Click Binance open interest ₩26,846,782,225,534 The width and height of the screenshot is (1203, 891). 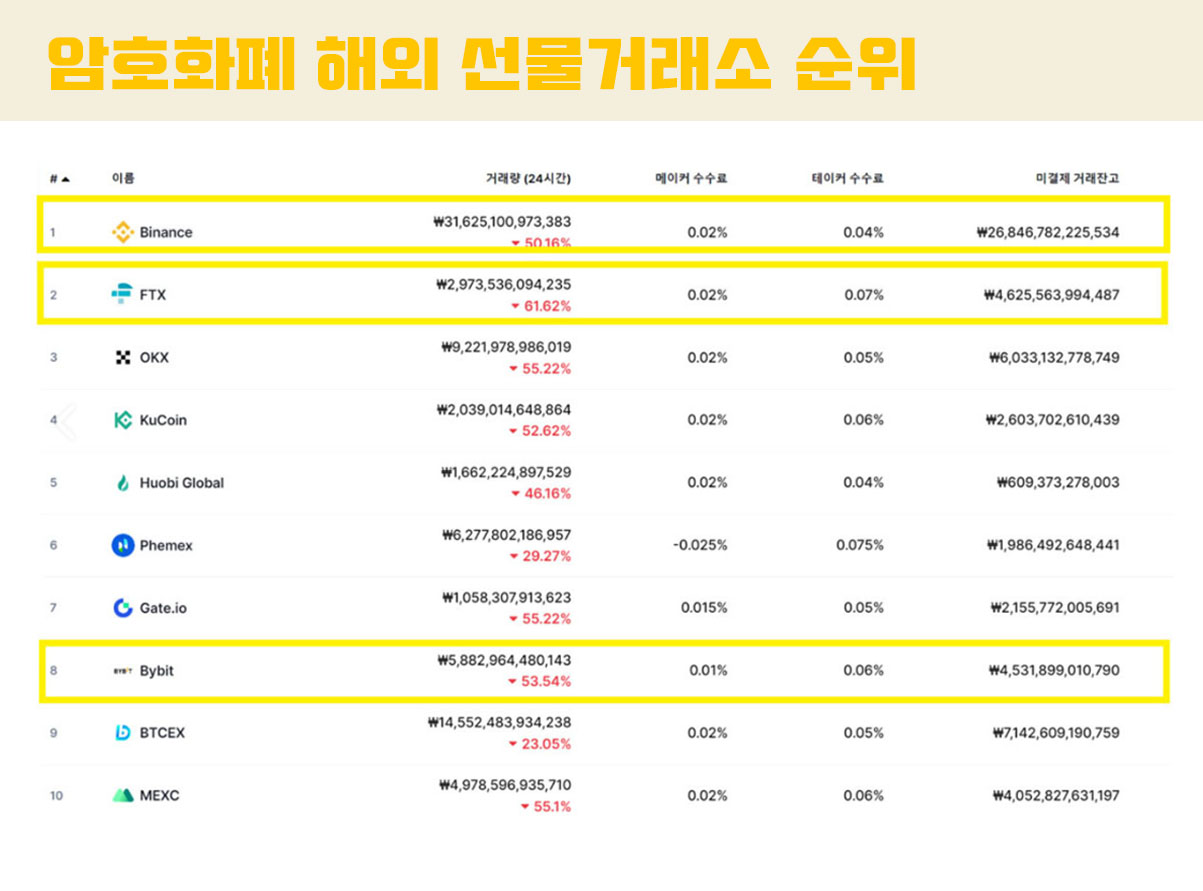click(1048, 232)
